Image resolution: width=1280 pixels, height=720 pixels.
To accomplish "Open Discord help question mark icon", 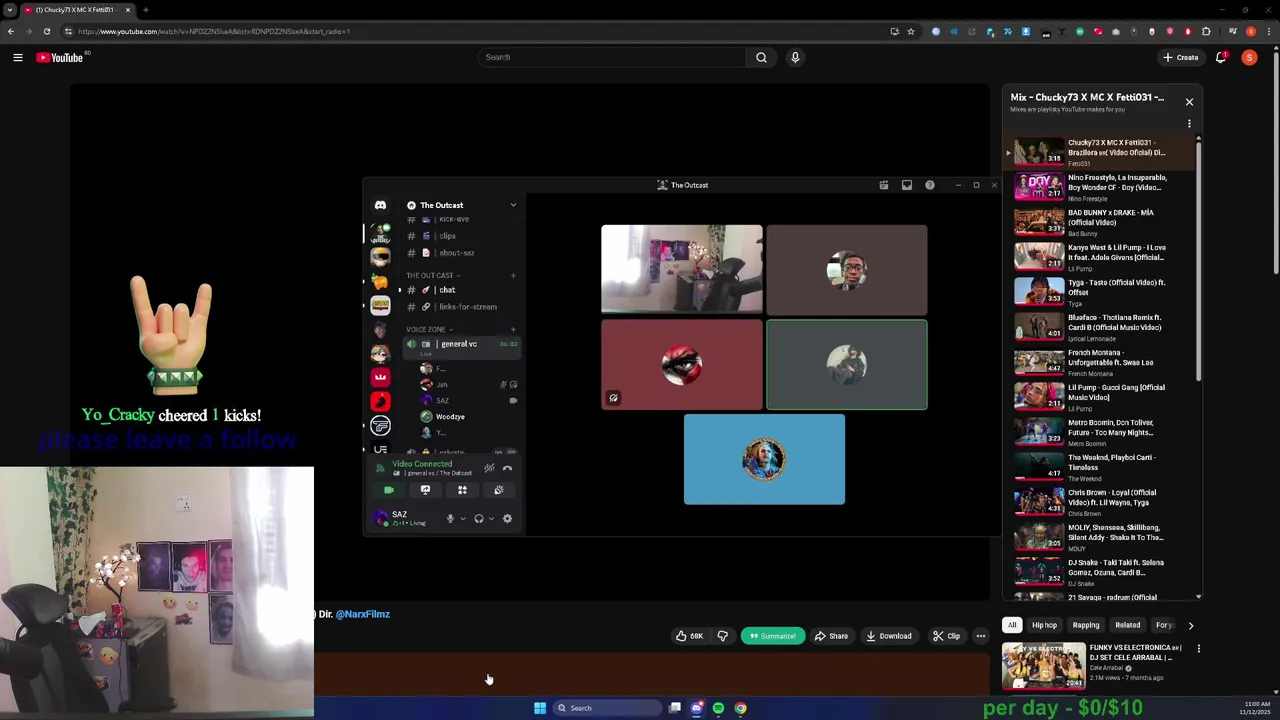I will tap(930, 185).
